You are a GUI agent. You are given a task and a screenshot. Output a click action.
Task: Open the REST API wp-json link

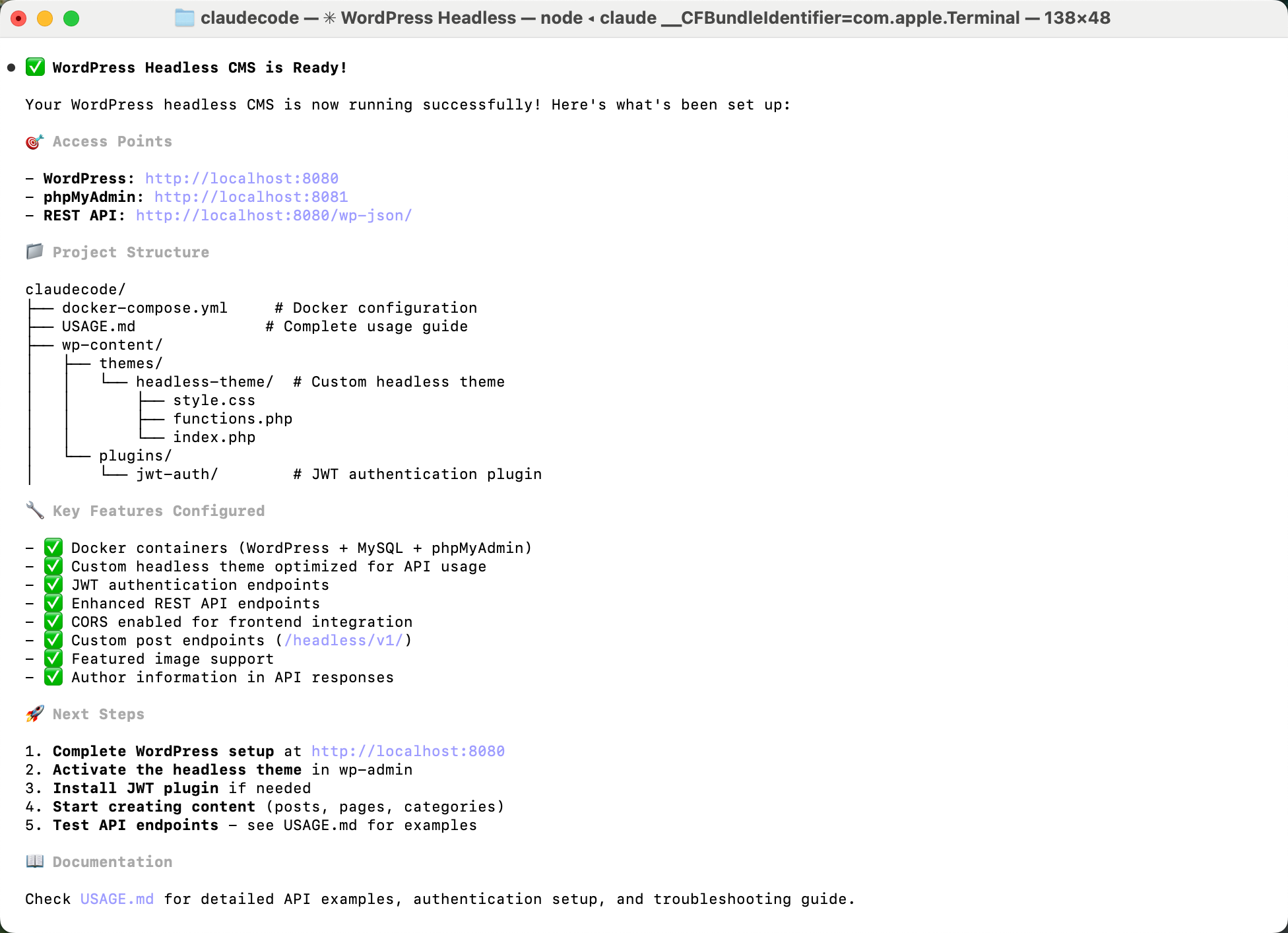pyautogui.click(x=274, y=216)
